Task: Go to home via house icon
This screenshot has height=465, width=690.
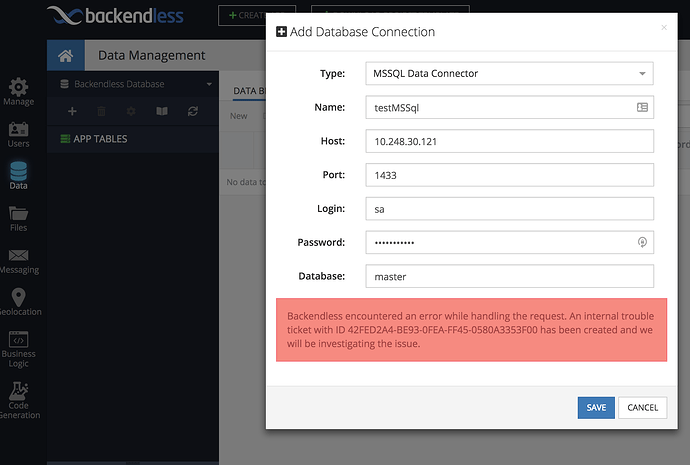Action: [x=66, y=55]
